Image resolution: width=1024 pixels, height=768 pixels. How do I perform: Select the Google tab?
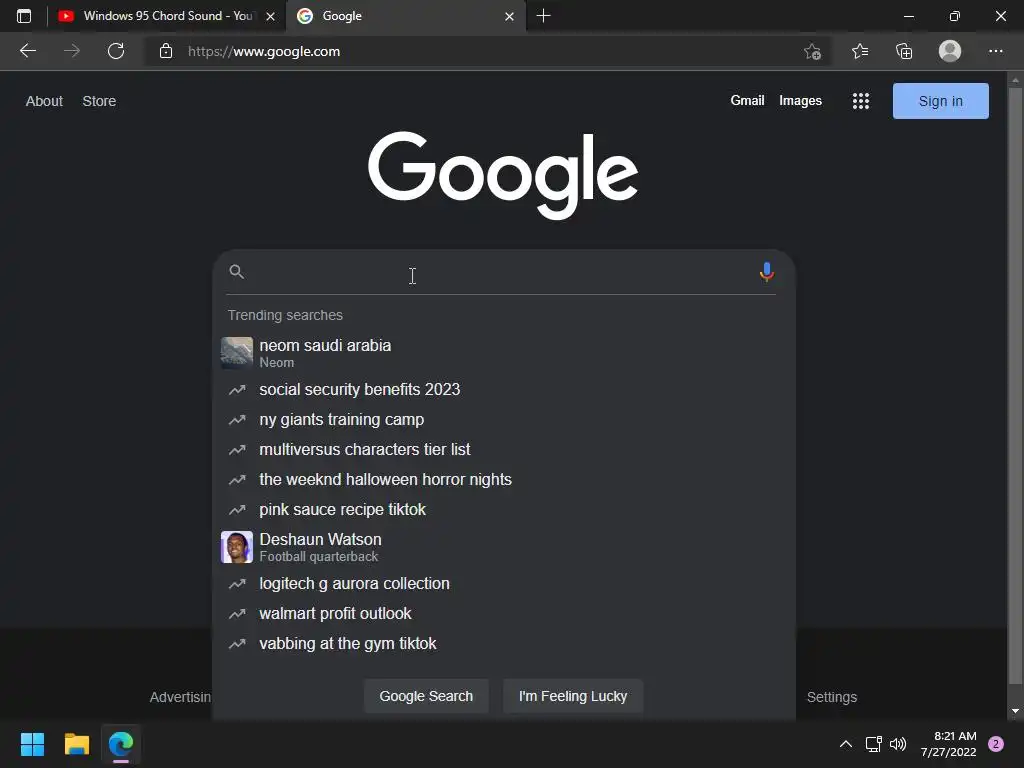pyautogui.click(x=405, y=16)
